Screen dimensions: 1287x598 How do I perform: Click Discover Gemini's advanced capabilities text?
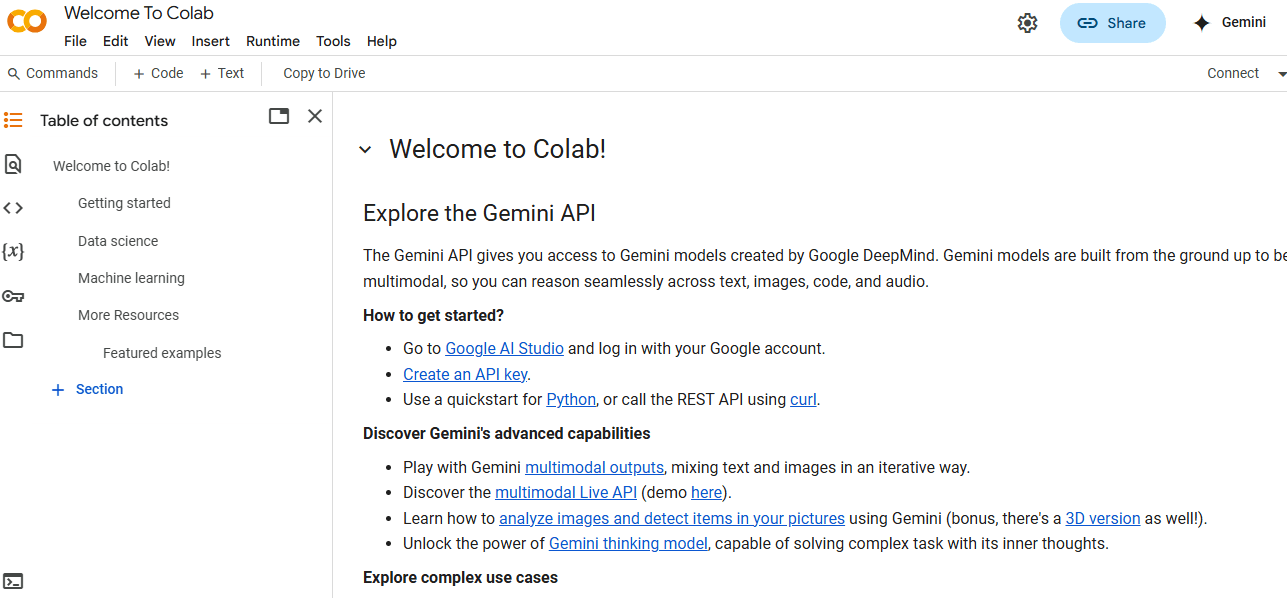click(x=507, y=433)
